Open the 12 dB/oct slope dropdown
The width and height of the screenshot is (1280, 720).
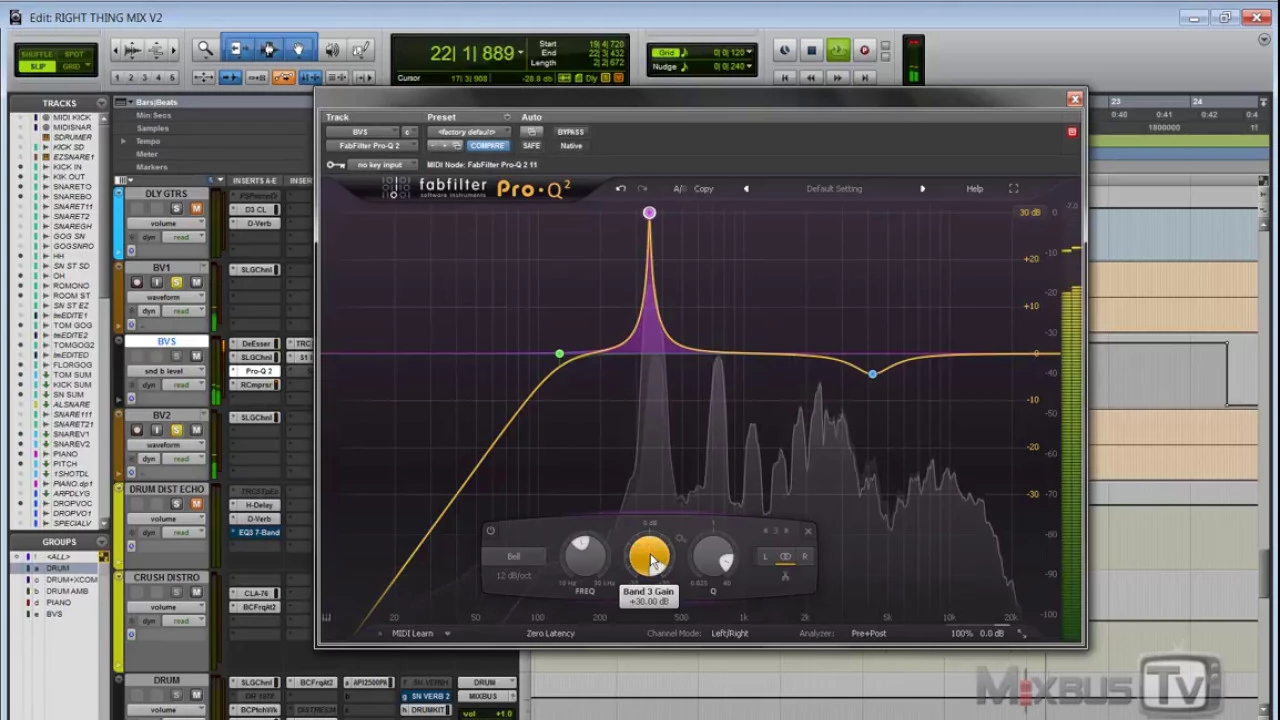click(x=514, y=575)
